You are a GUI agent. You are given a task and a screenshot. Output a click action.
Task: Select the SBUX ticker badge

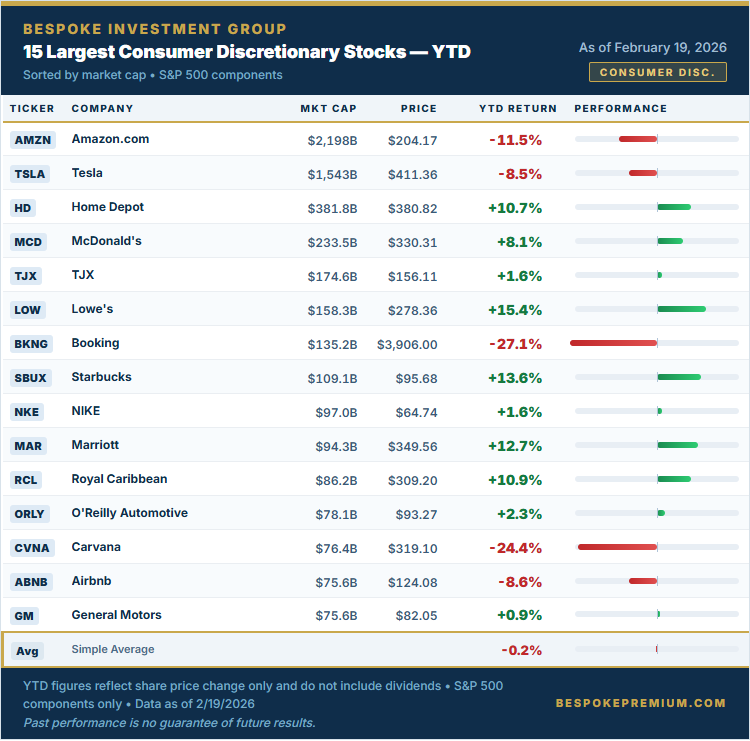[31, 378]
